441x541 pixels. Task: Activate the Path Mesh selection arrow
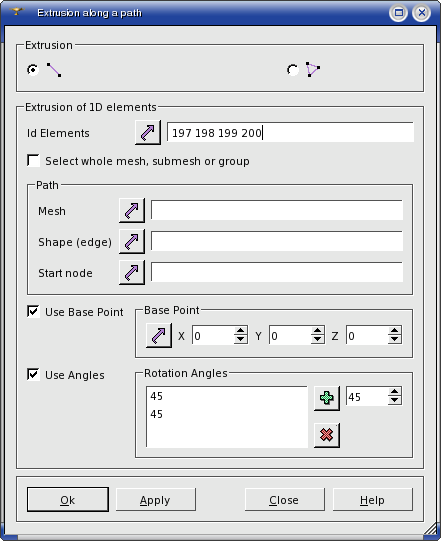[132, 210]
